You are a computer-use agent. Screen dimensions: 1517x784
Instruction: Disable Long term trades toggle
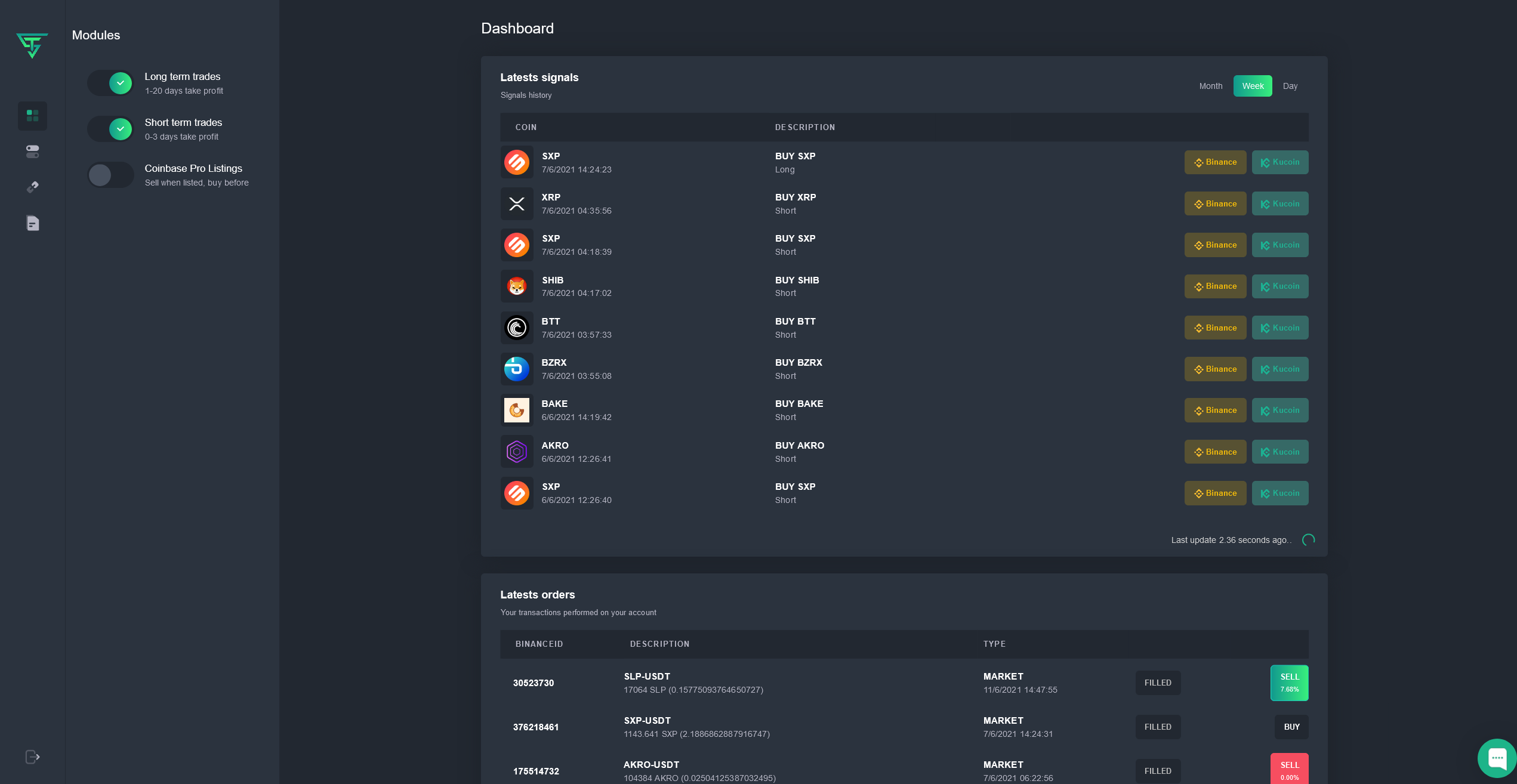pyautogui.click(x=111, y=83)
